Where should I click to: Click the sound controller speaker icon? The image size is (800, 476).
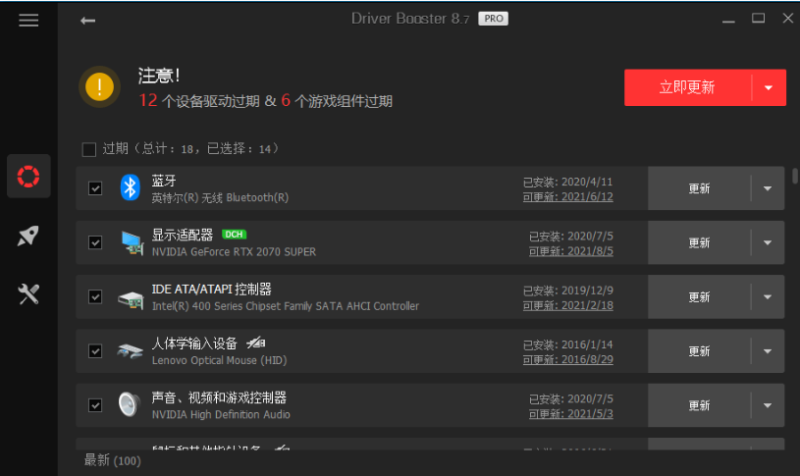pyautogui.click(x=129, y=405)
